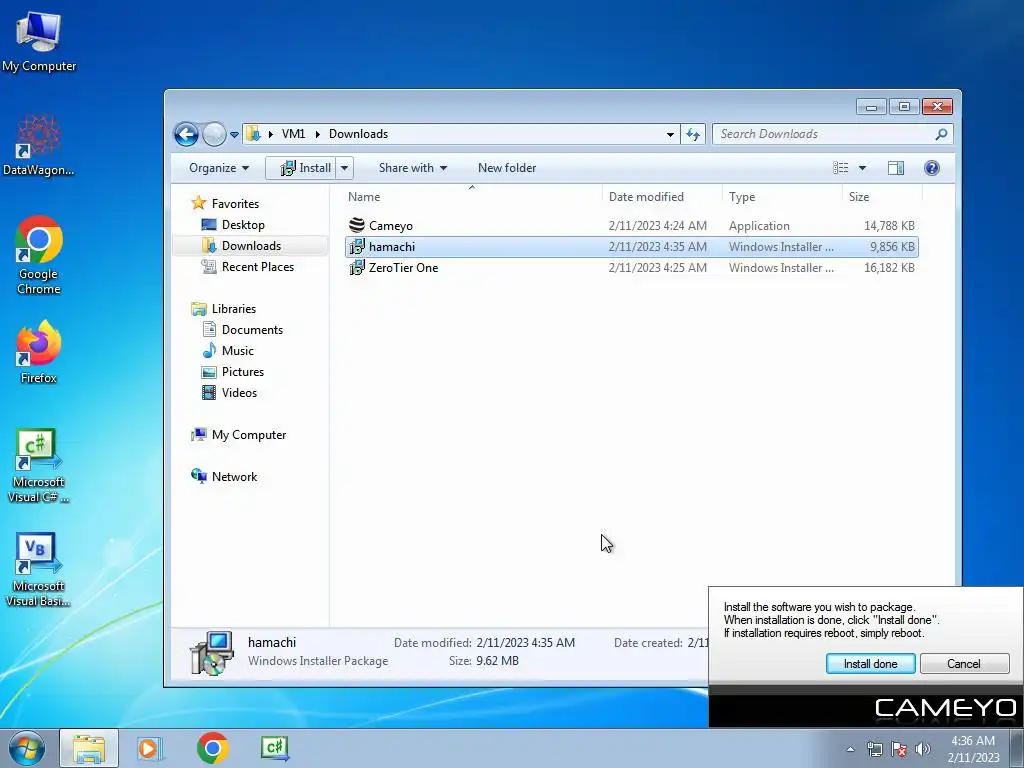Open the view options dropdown arrow
This screenshot has height=768, width=1024.
862,168
